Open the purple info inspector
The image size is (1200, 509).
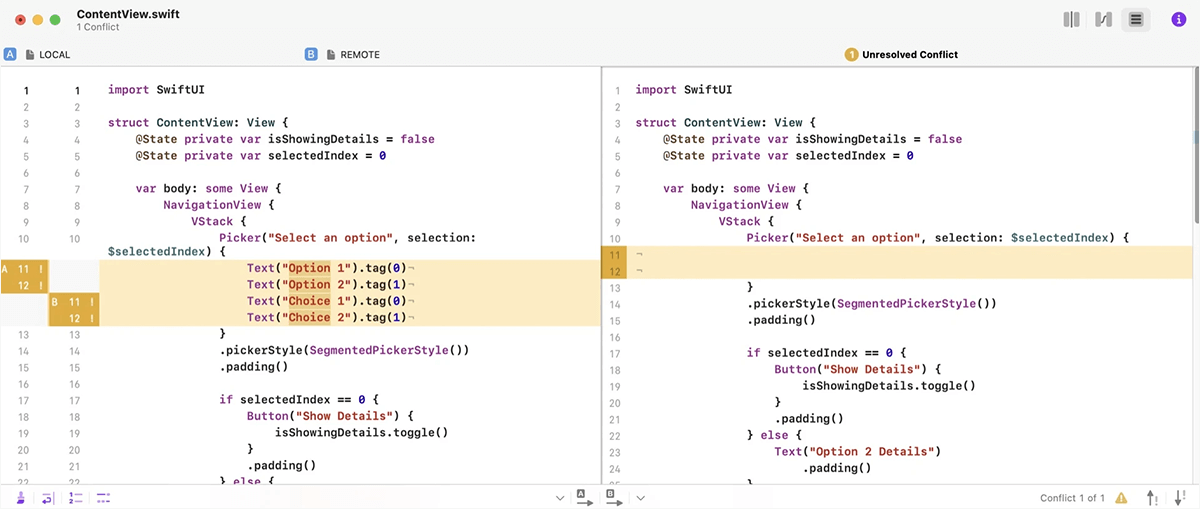coord(1178,19)
